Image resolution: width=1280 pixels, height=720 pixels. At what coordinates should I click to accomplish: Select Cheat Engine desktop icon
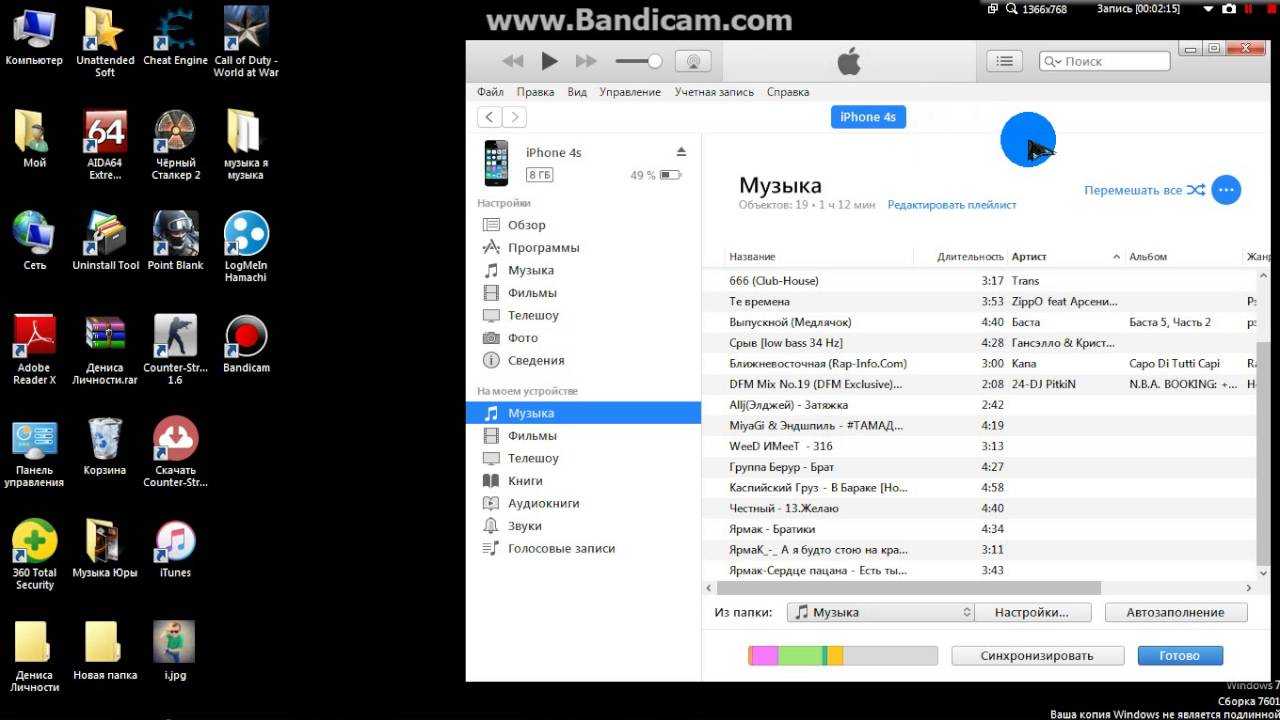(x=175, y=37)
